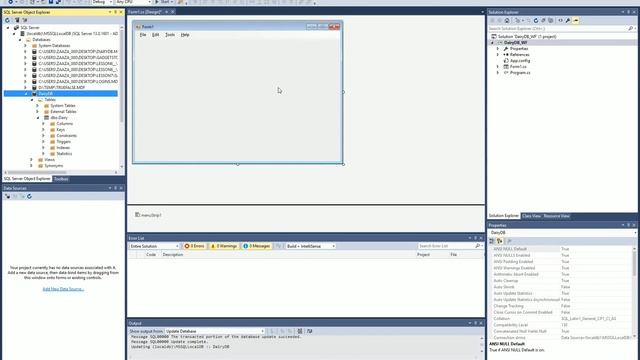Collapse the DairyDB database node
Viewport: 640px width, 360px height.
(26, 93)
